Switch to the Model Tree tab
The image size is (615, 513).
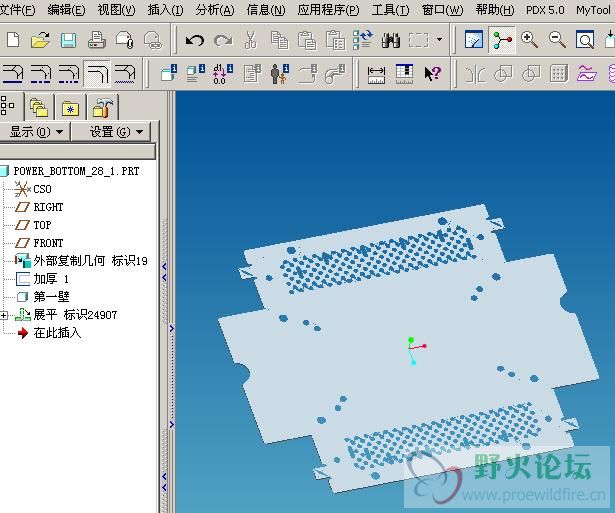[x=8, y=106]
